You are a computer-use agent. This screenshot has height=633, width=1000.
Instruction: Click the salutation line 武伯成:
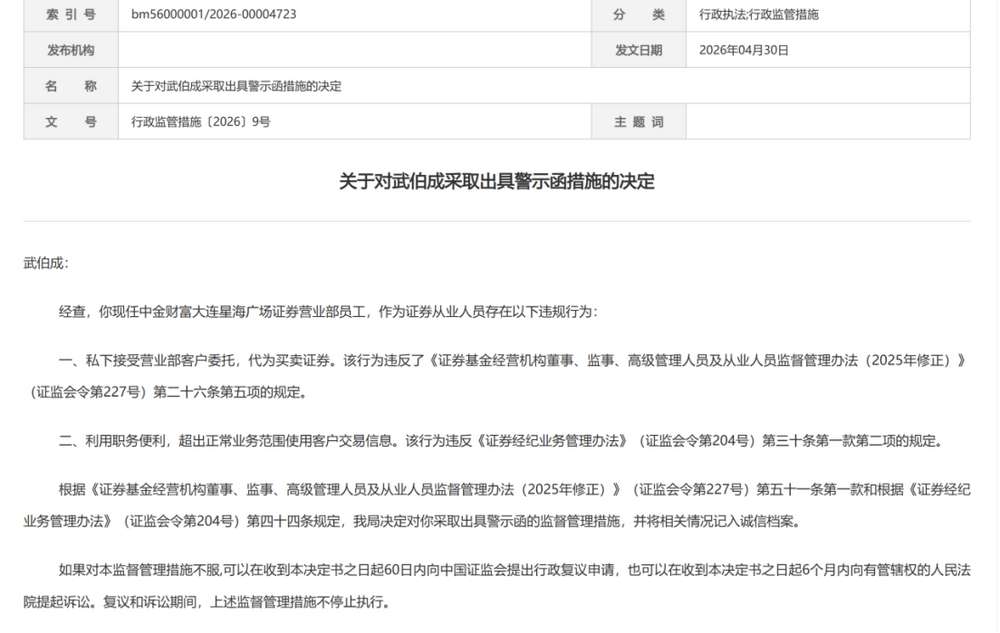[46, 263]
